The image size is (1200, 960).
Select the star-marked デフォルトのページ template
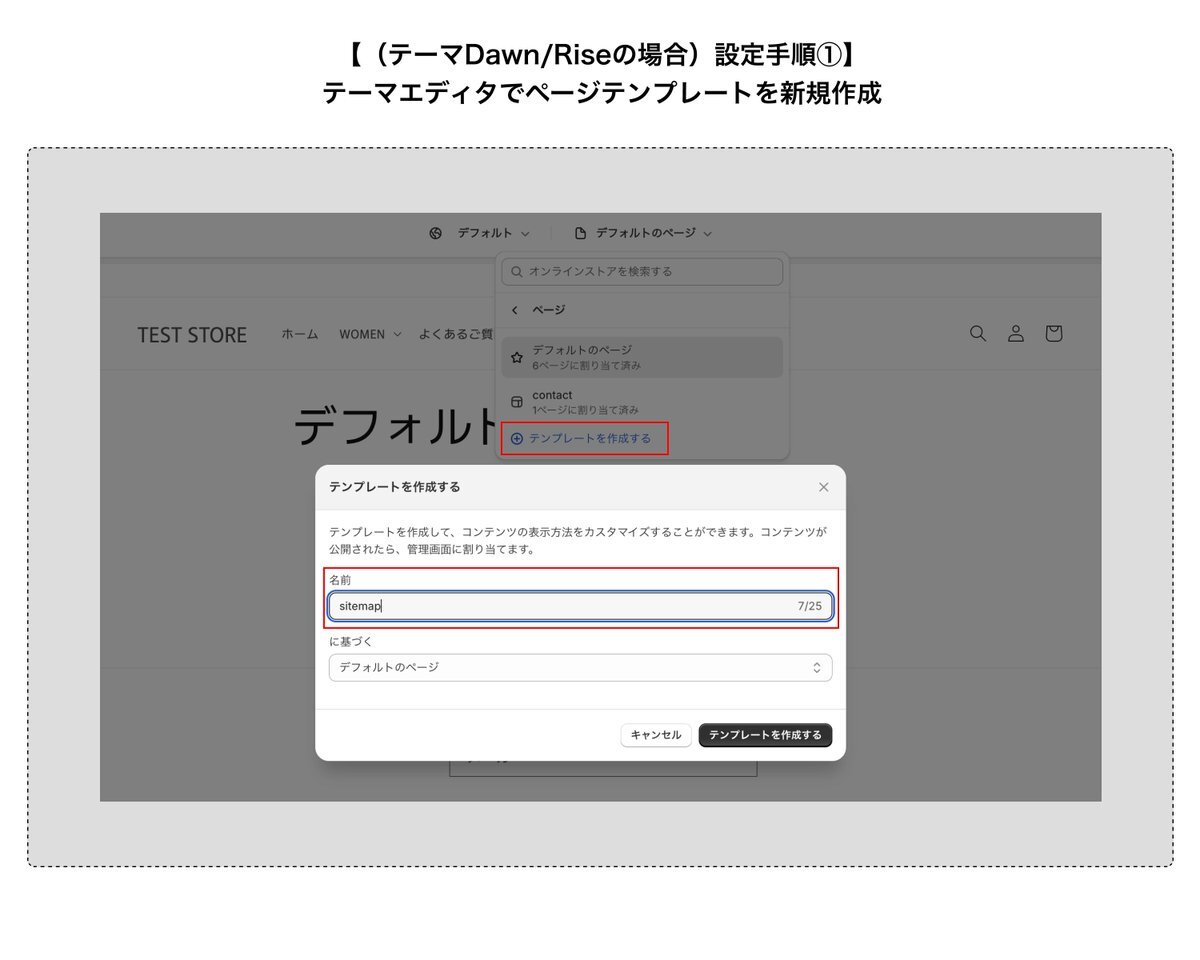[x=516, y=357]
